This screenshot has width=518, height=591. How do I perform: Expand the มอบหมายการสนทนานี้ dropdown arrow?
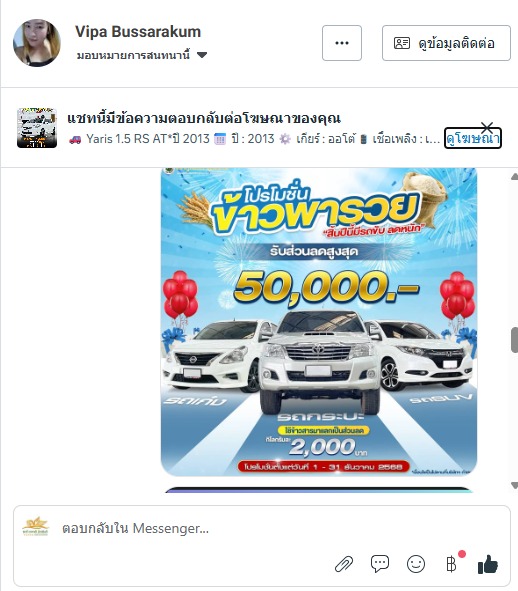click(202, 55)
